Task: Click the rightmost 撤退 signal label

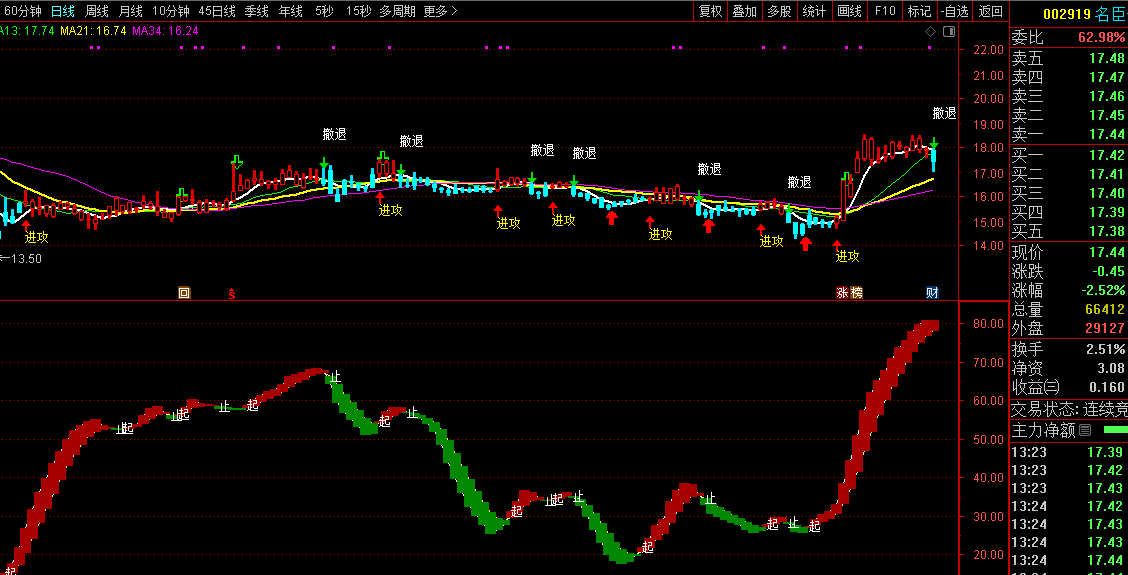Action: pos(945,113)
